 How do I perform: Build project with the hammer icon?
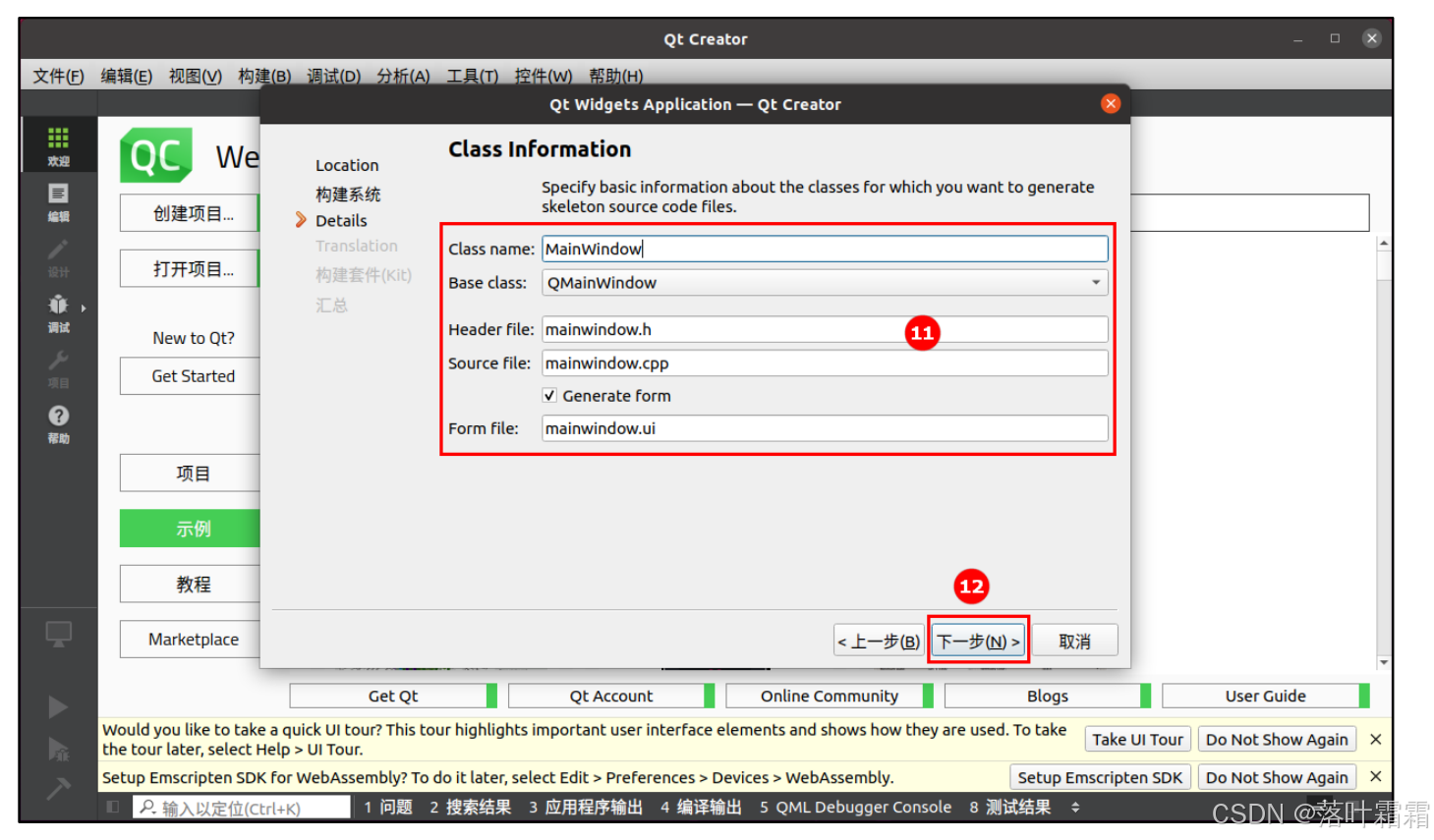pyautogui.click(x=58, y=788)
